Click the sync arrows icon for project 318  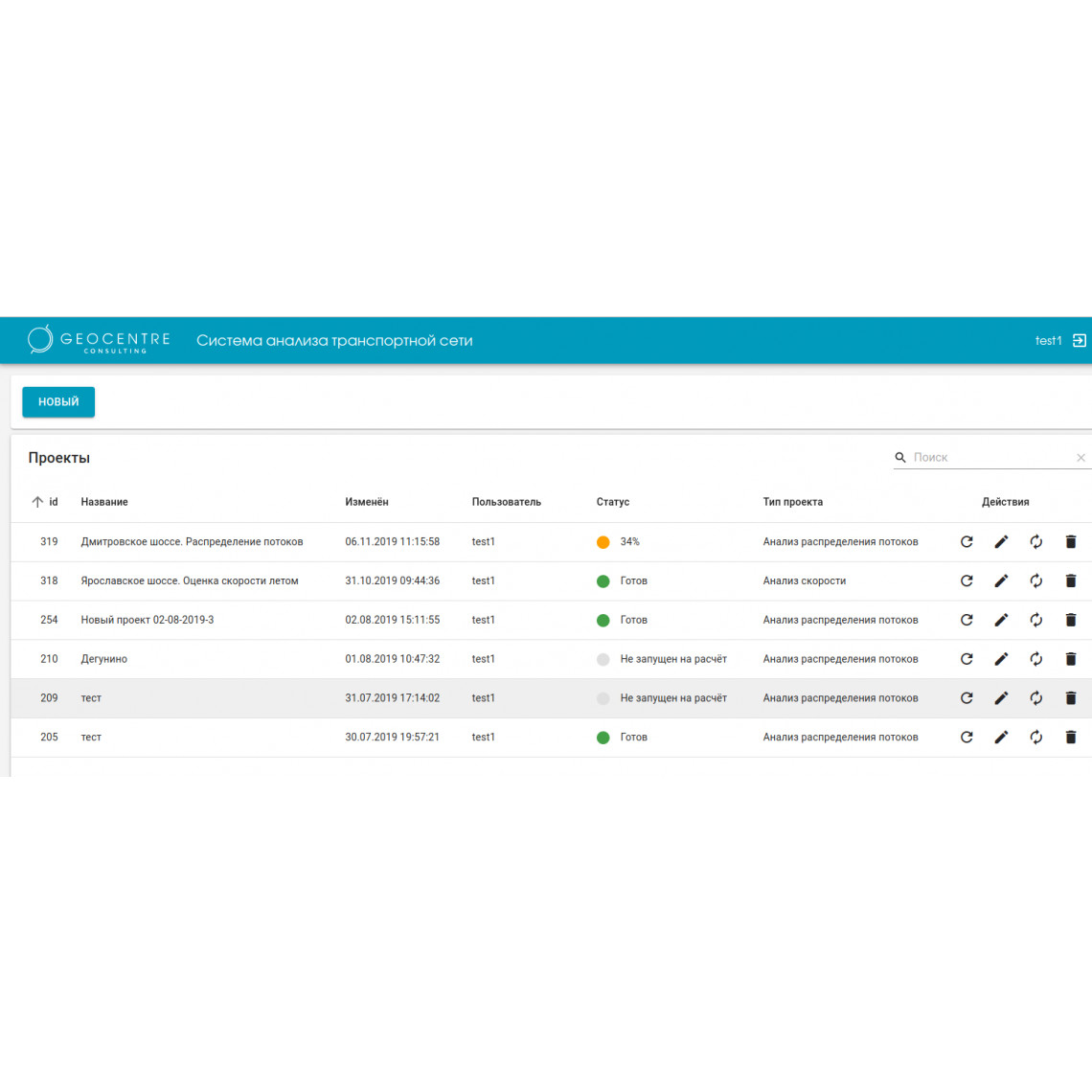pos(1036,580)
